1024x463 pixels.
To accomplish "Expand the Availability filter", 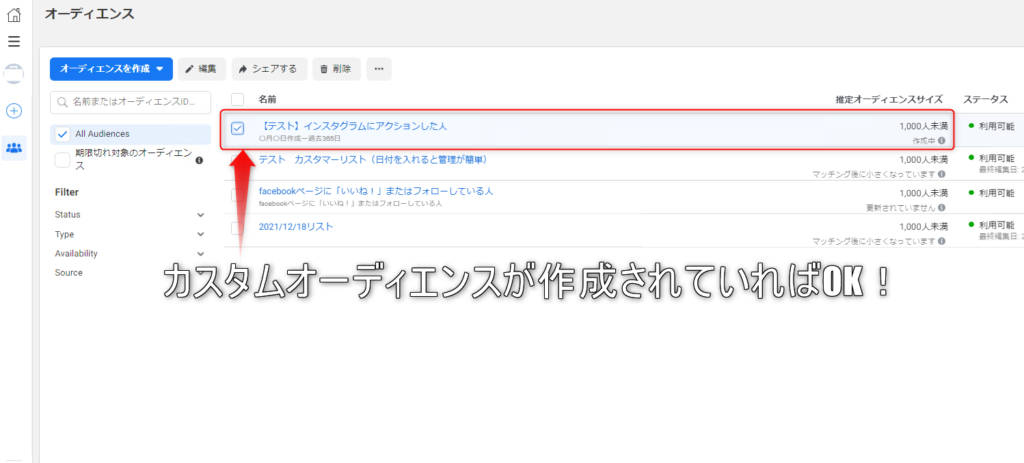I will [131, 253].
